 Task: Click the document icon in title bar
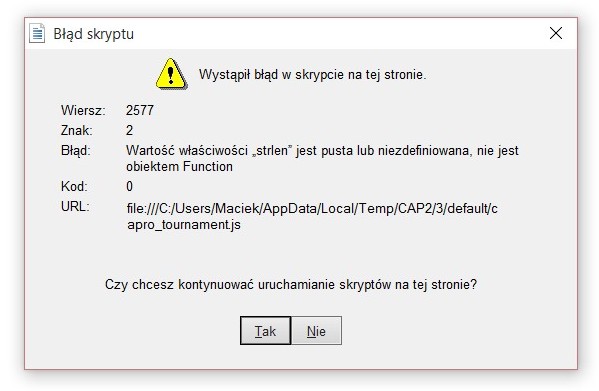37,33
